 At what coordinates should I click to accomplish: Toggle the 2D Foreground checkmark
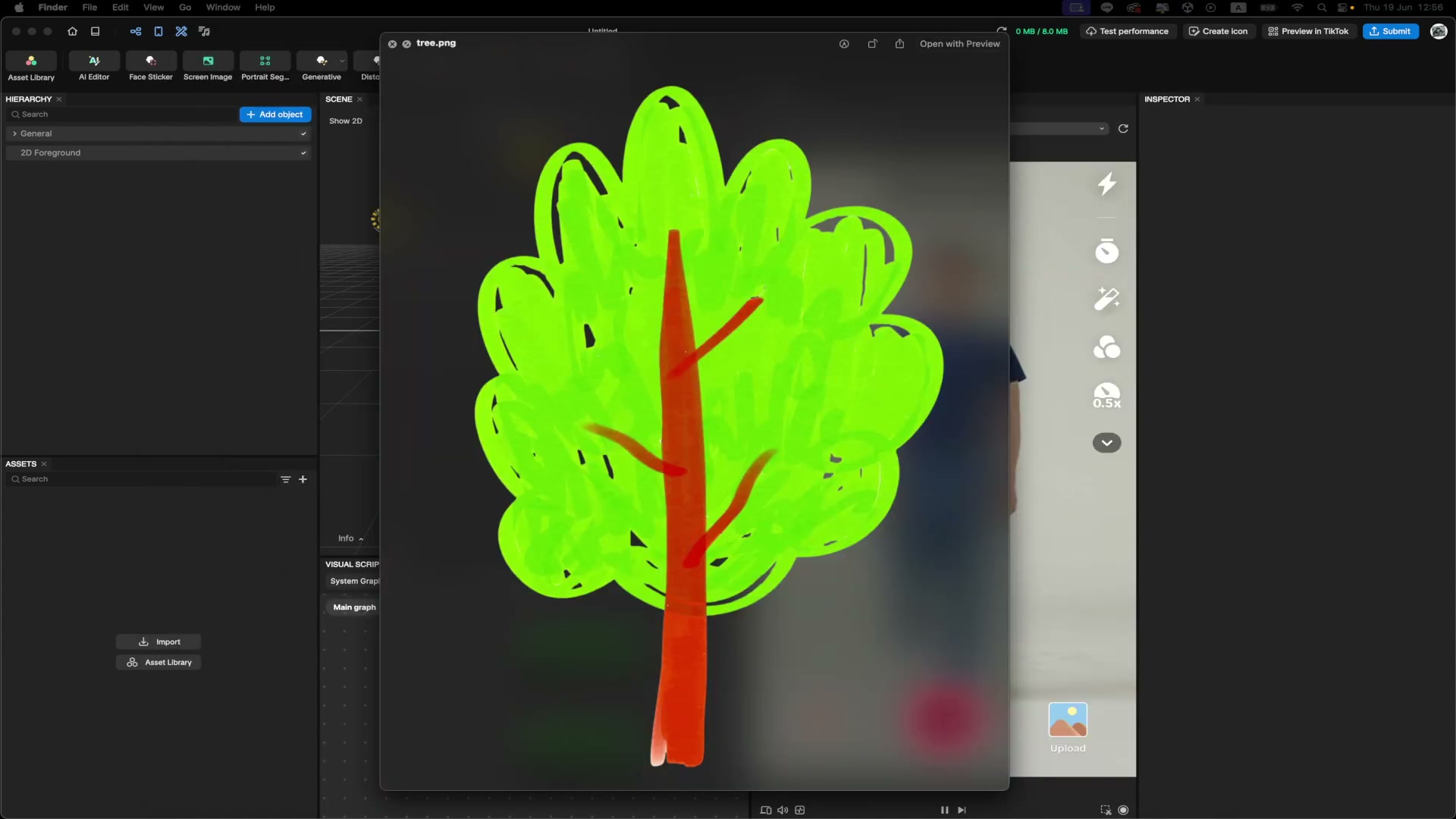coord(303,153)
